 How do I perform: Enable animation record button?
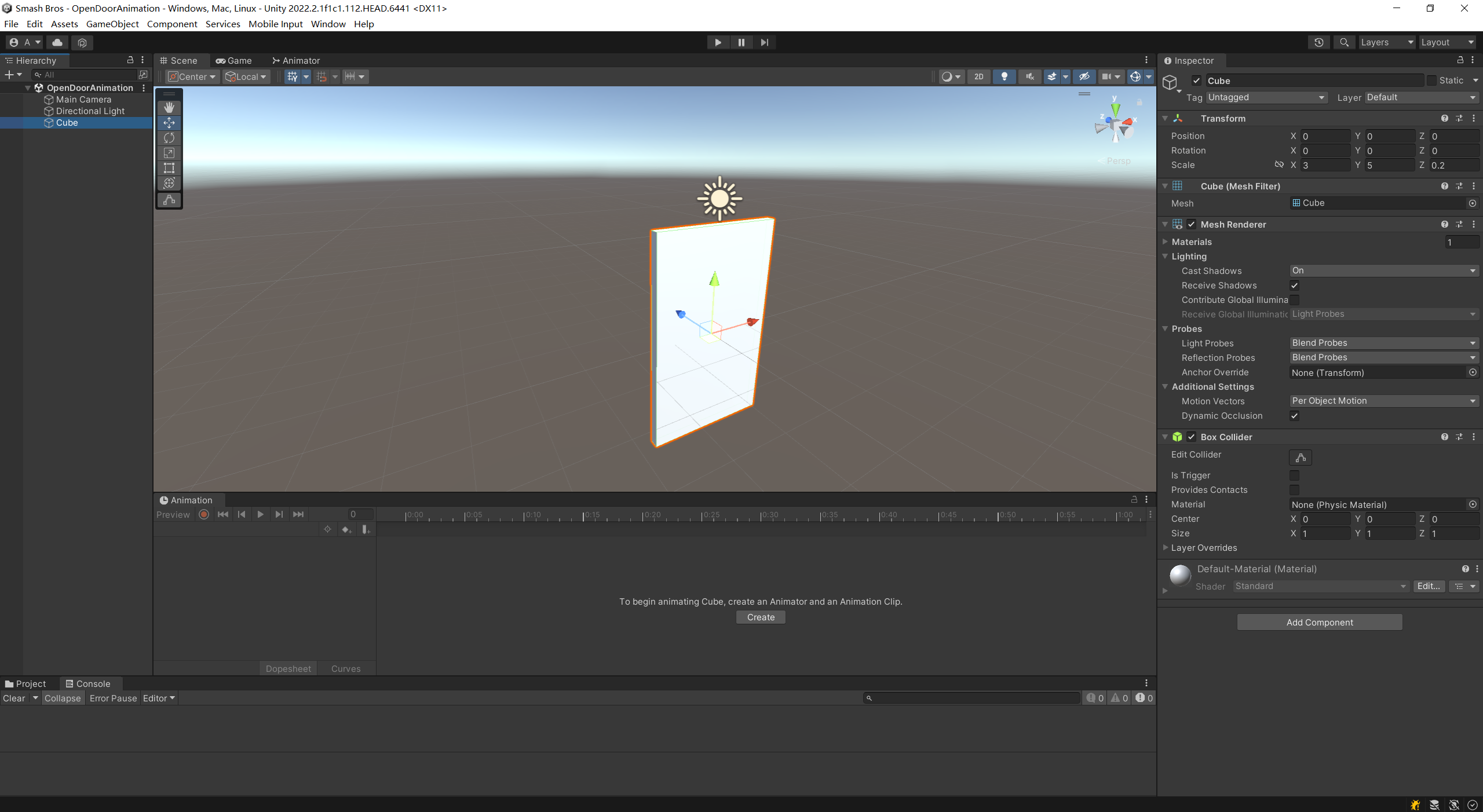(204, 514)
